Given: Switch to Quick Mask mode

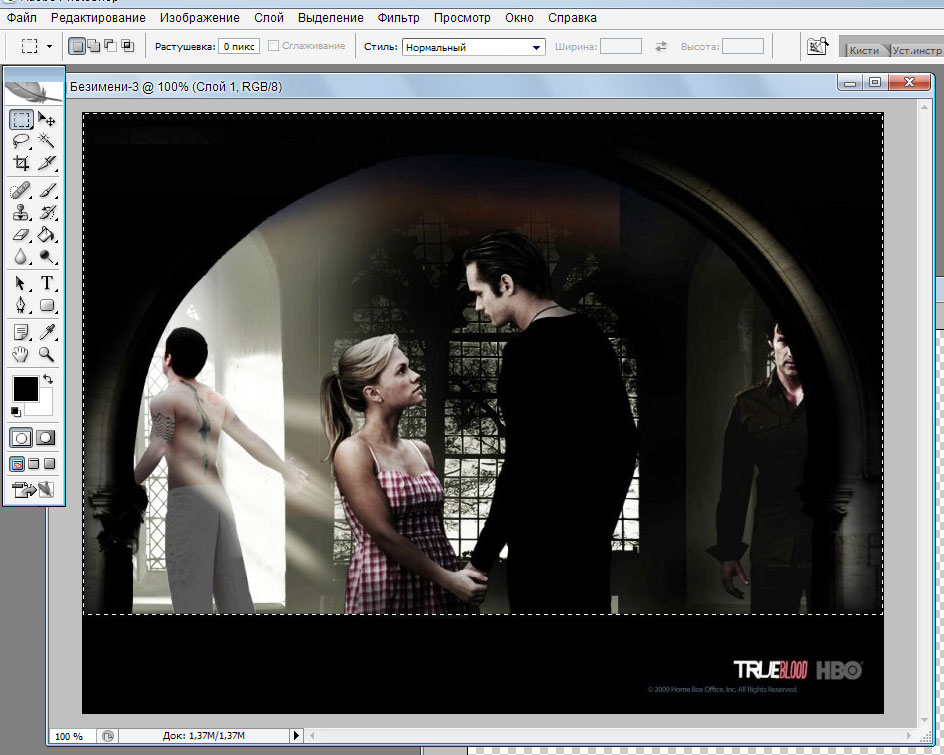Looking at the screenshot, I should (x=46, y=438).
